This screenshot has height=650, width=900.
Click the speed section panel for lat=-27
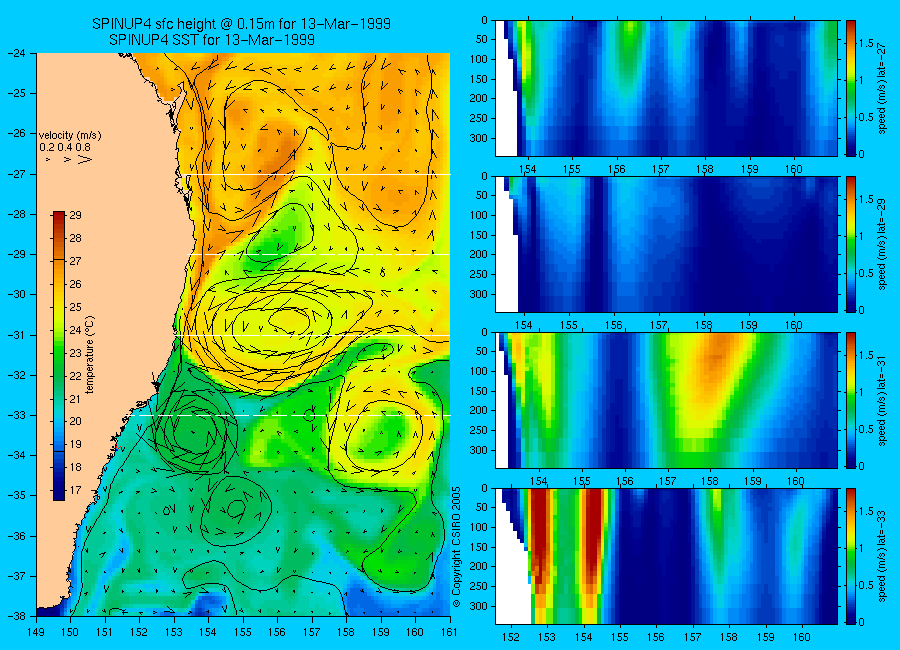(666, 88)
